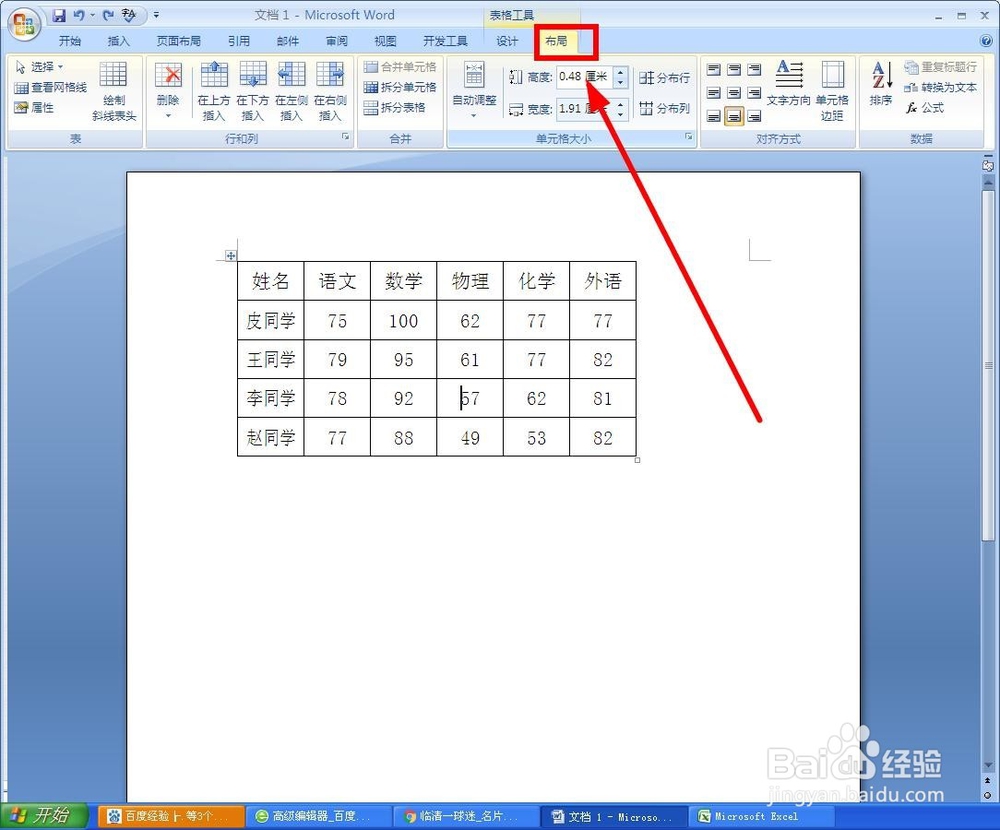
Task: Switch to Microsoft Excel taskbar window
Action: pyautogui.click(x=760, y=816)
